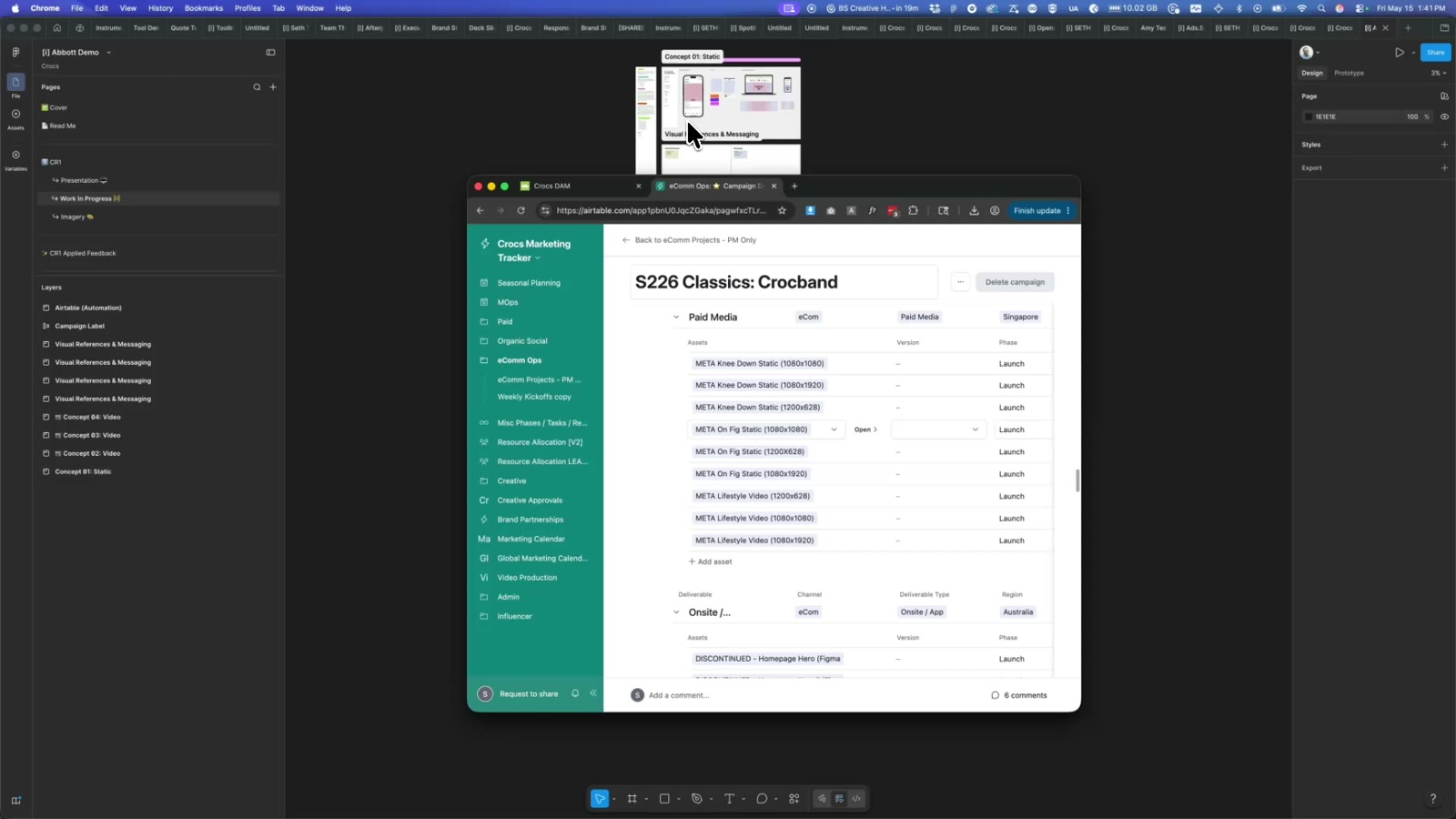Open page color variables icon
Screen dimensions: 1456x819
pos(1444,96)
